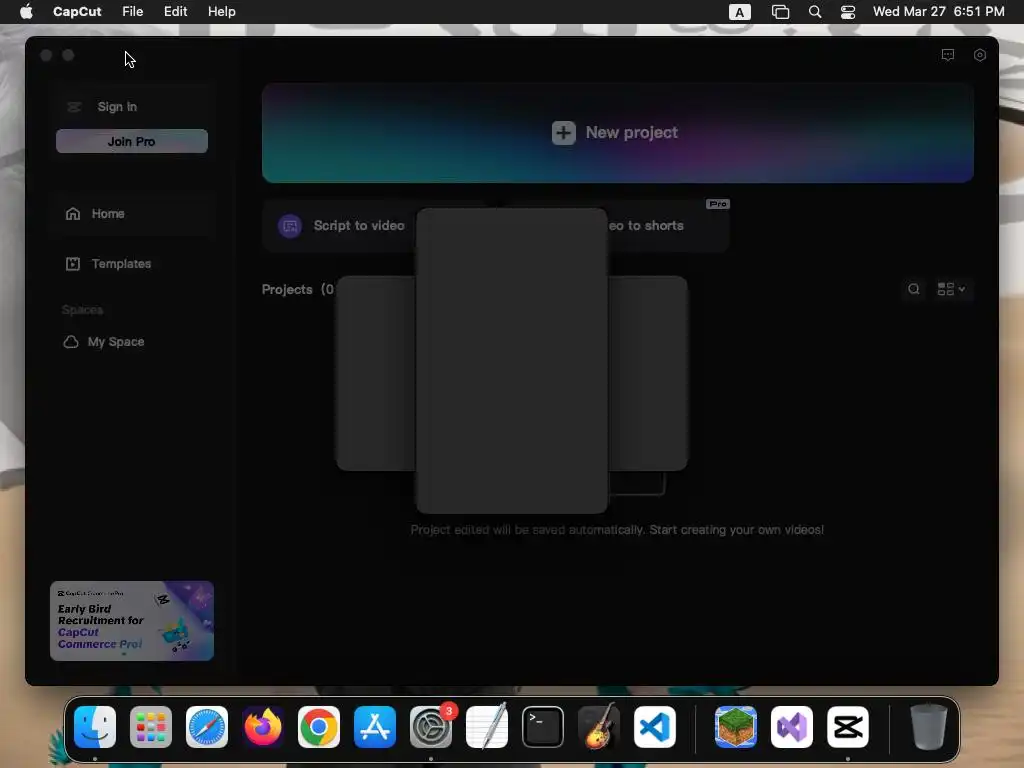Open the Edit menu
Screen dimensions: 1024x768
point(175,12)
